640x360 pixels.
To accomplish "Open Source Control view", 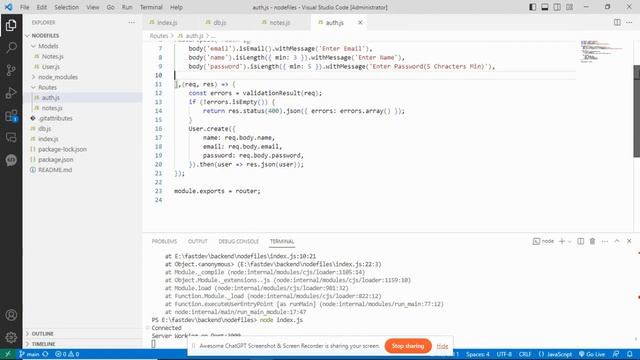I will pyautogui.click(x=11, y=70).
